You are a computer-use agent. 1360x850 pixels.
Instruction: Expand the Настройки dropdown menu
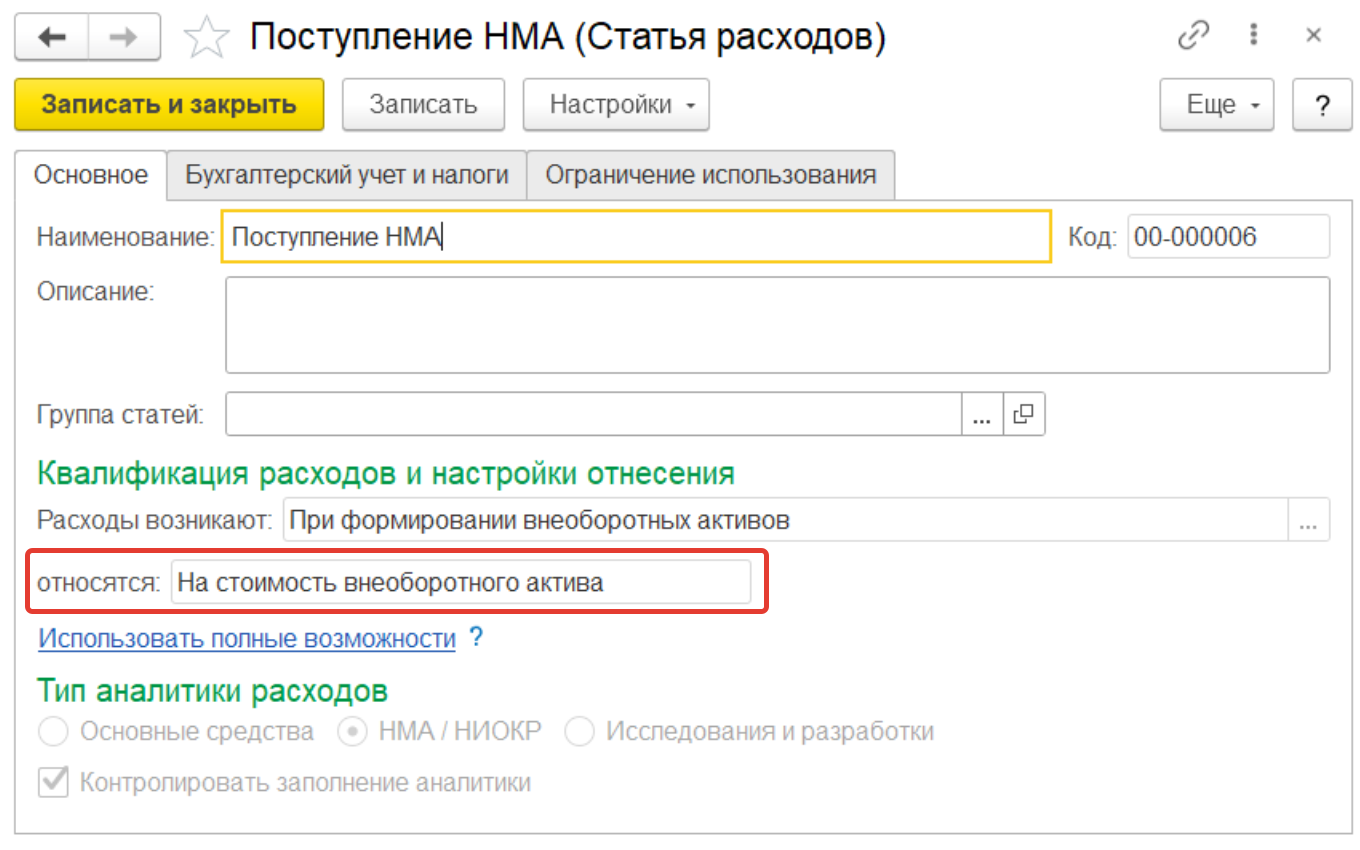pos(616,105)
